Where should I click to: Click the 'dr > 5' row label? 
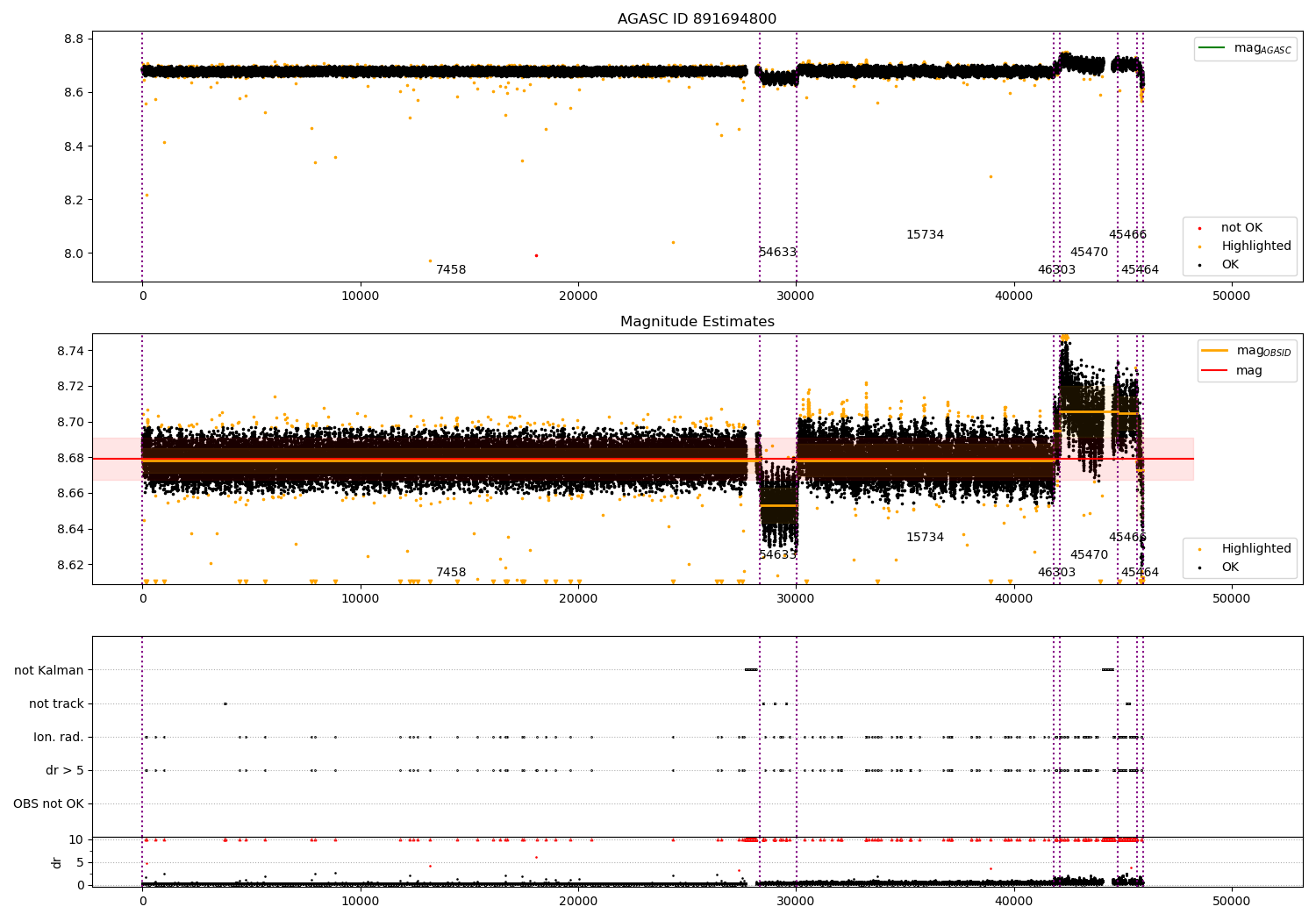click(65, 771)
